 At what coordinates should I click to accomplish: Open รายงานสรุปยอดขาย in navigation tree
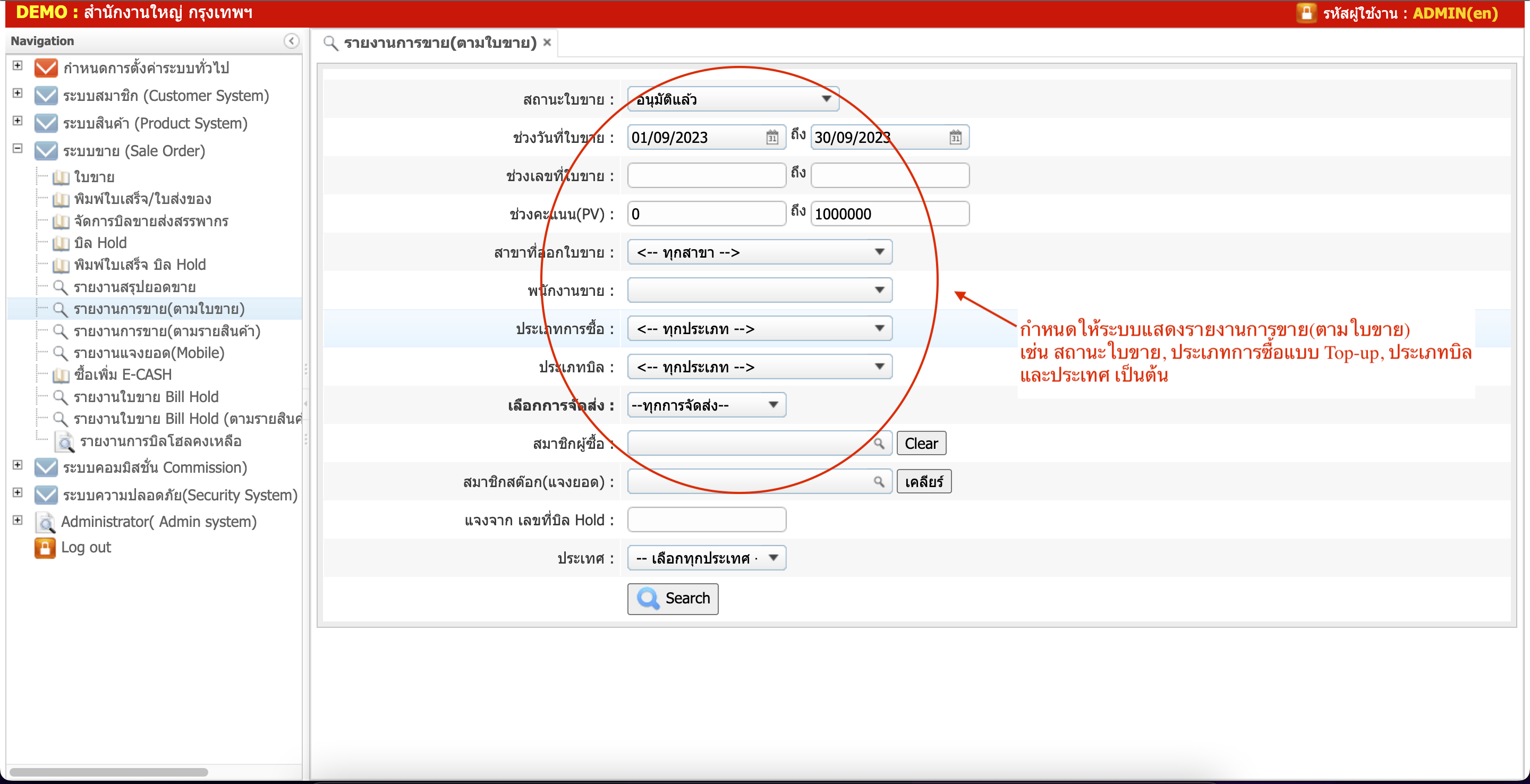point(134,287)
